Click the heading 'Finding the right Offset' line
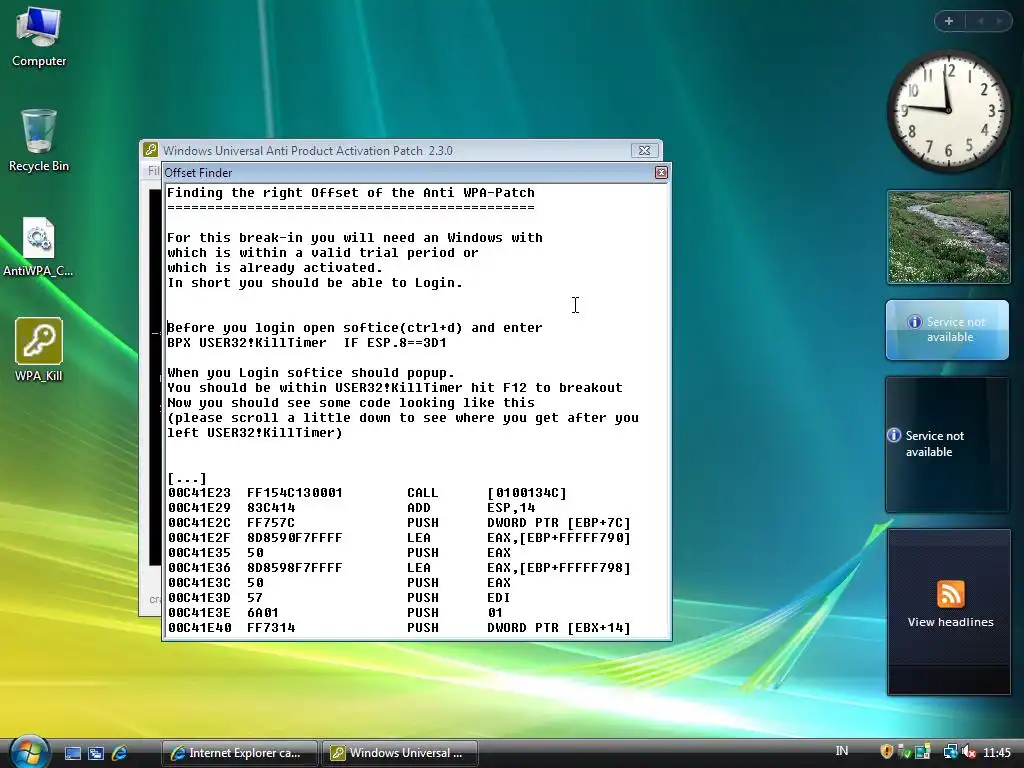This screenshot has height=768, width=1024. 351,193
